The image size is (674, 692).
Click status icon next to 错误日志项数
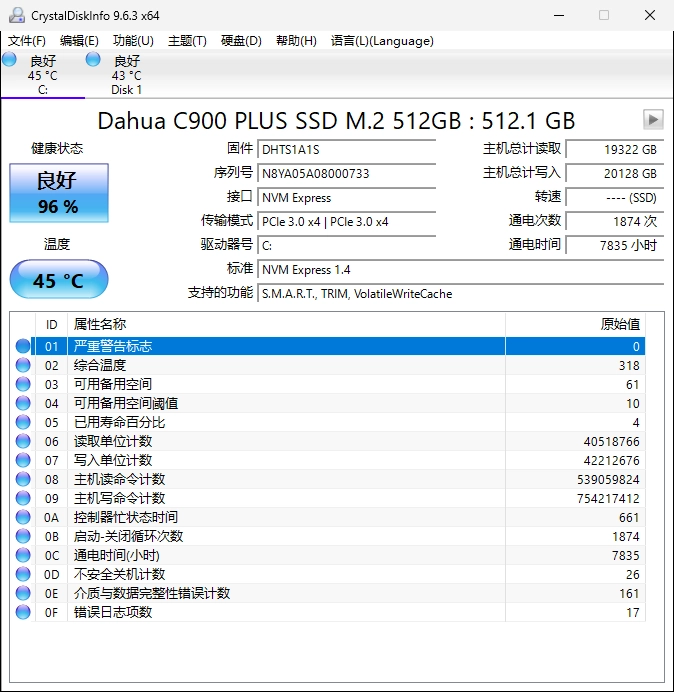coord(23,612)
